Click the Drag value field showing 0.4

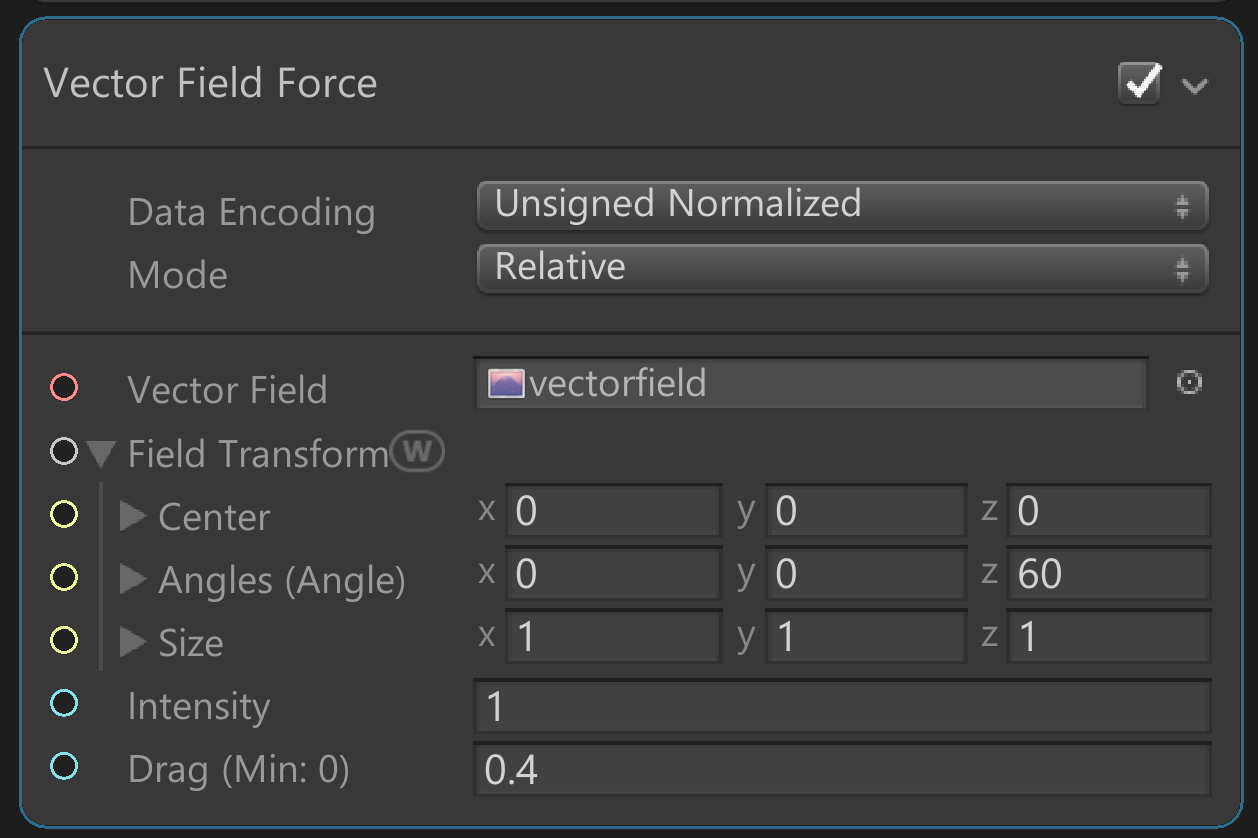point(840,770)
